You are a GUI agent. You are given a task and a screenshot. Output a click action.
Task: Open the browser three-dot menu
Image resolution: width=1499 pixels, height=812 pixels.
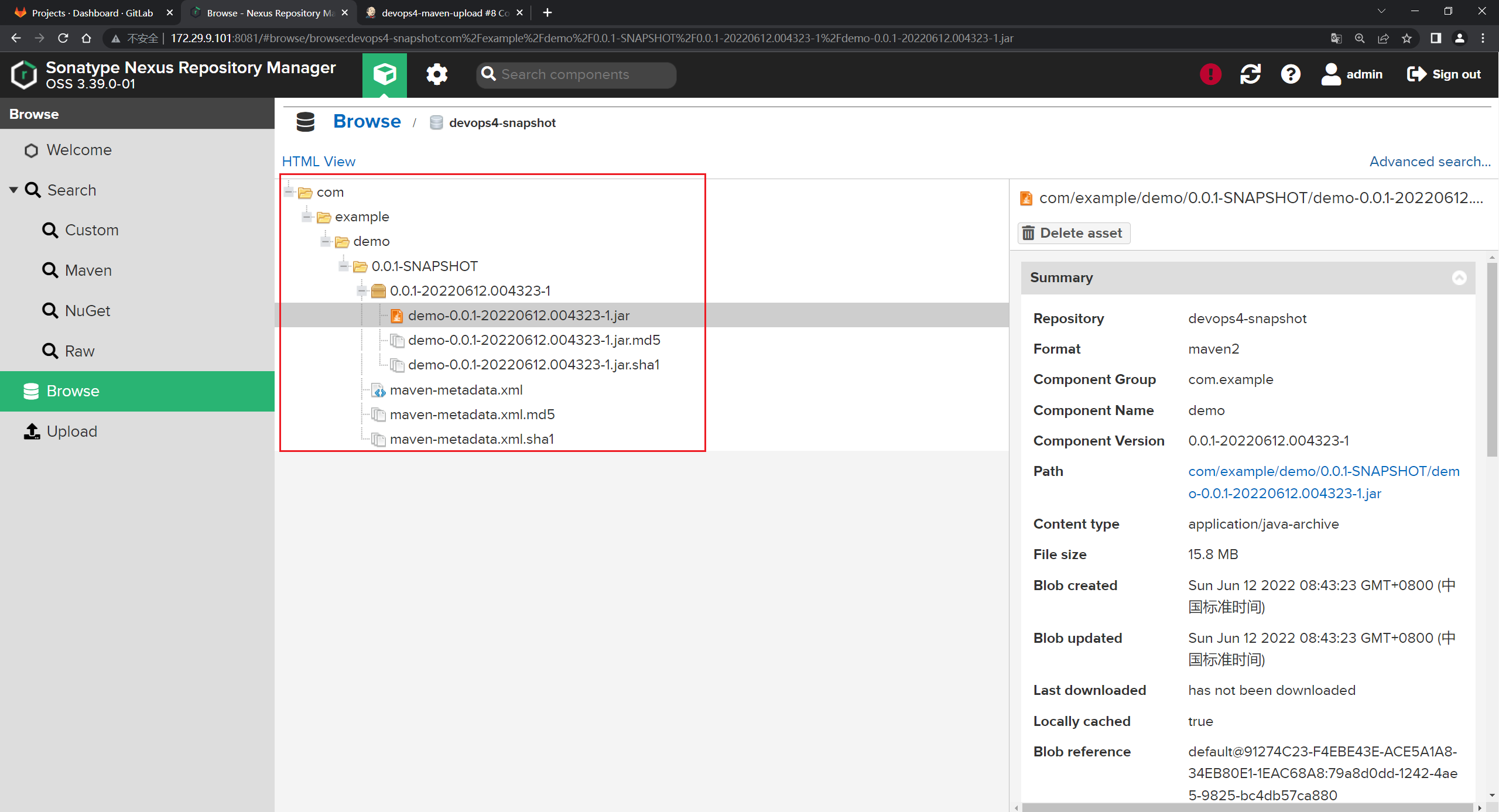1483,38
